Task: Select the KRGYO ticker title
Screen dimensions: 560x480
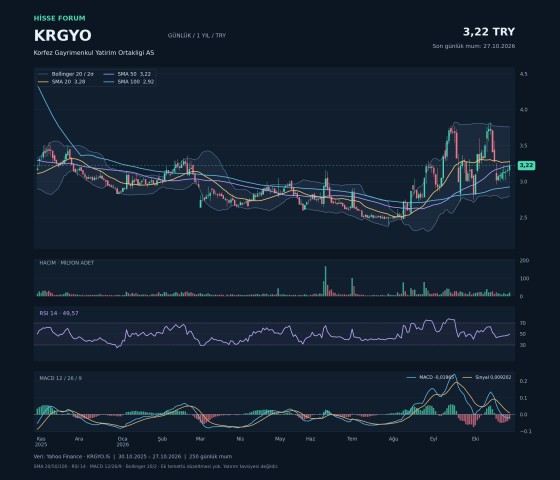Action: pos(63,36)
